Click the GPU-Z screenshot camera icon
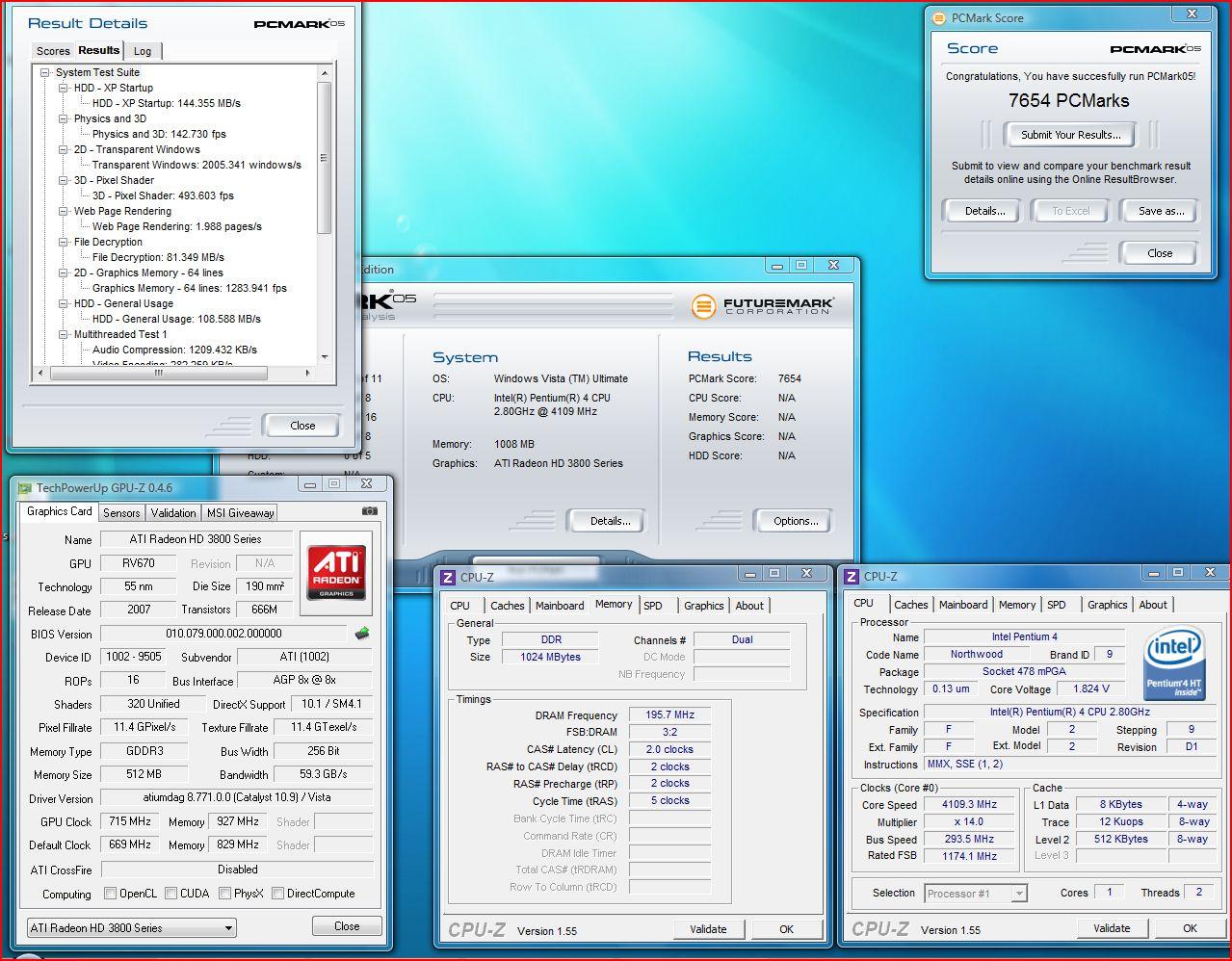The width and height of the screenshot is (1232, 961). pyautogui.click(x=369, y=511)
